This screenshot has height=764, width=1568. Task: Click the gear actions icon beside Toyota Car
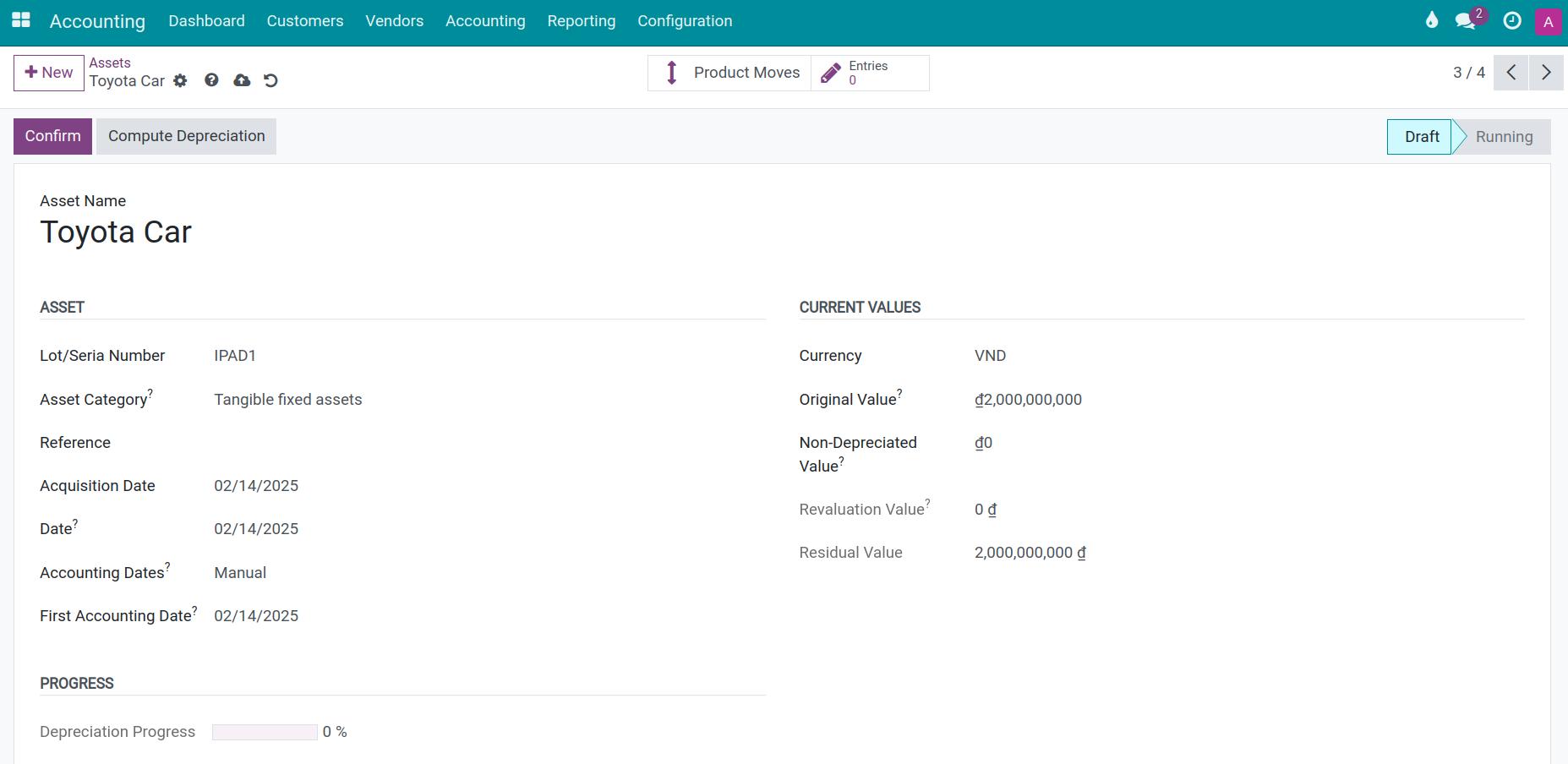pos(180,80)
